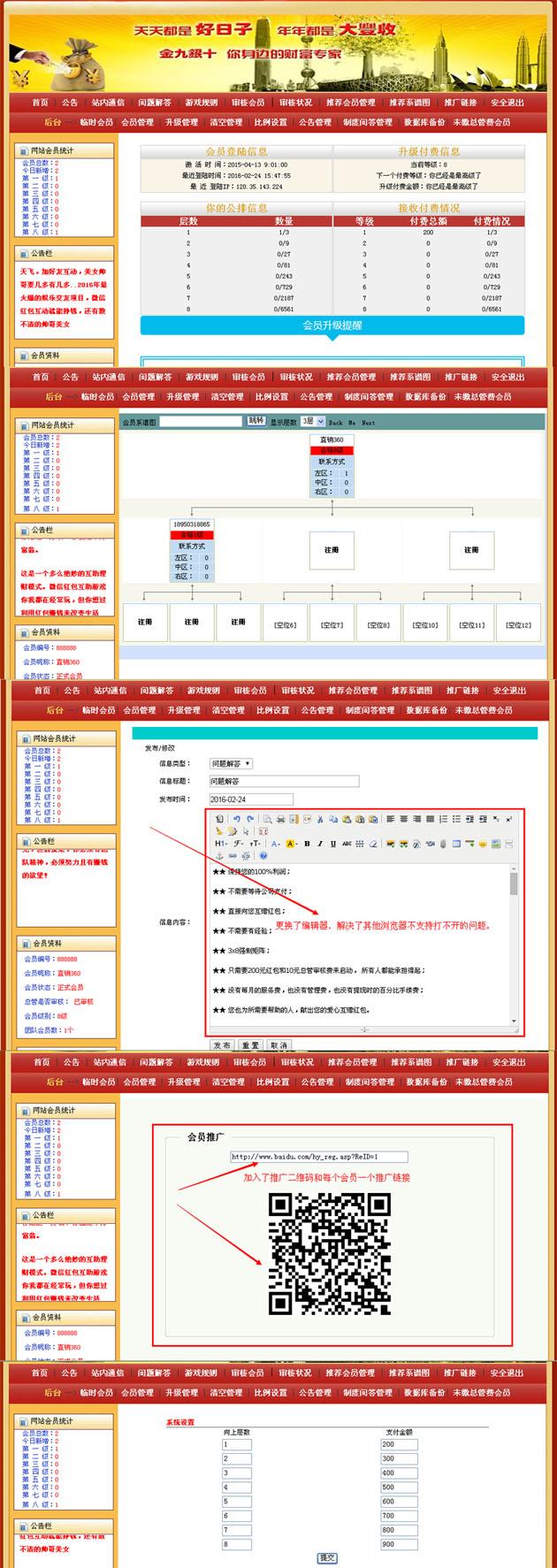Open 推广链接 in the nav above the QR panel
The width and height of the screenshot is (557, 1568).
point(462,1062)
